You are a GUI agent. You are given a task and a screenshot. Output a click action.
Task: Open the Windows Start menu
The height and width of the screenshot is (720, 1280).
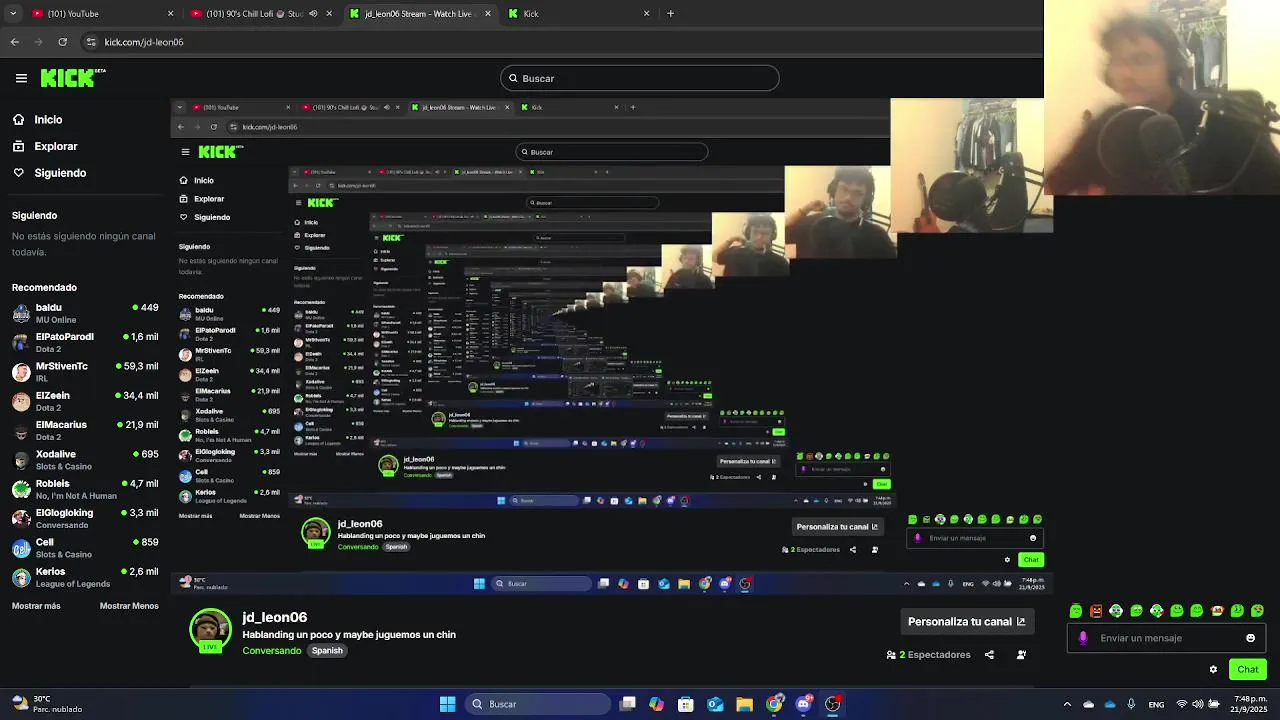(448, 704)
